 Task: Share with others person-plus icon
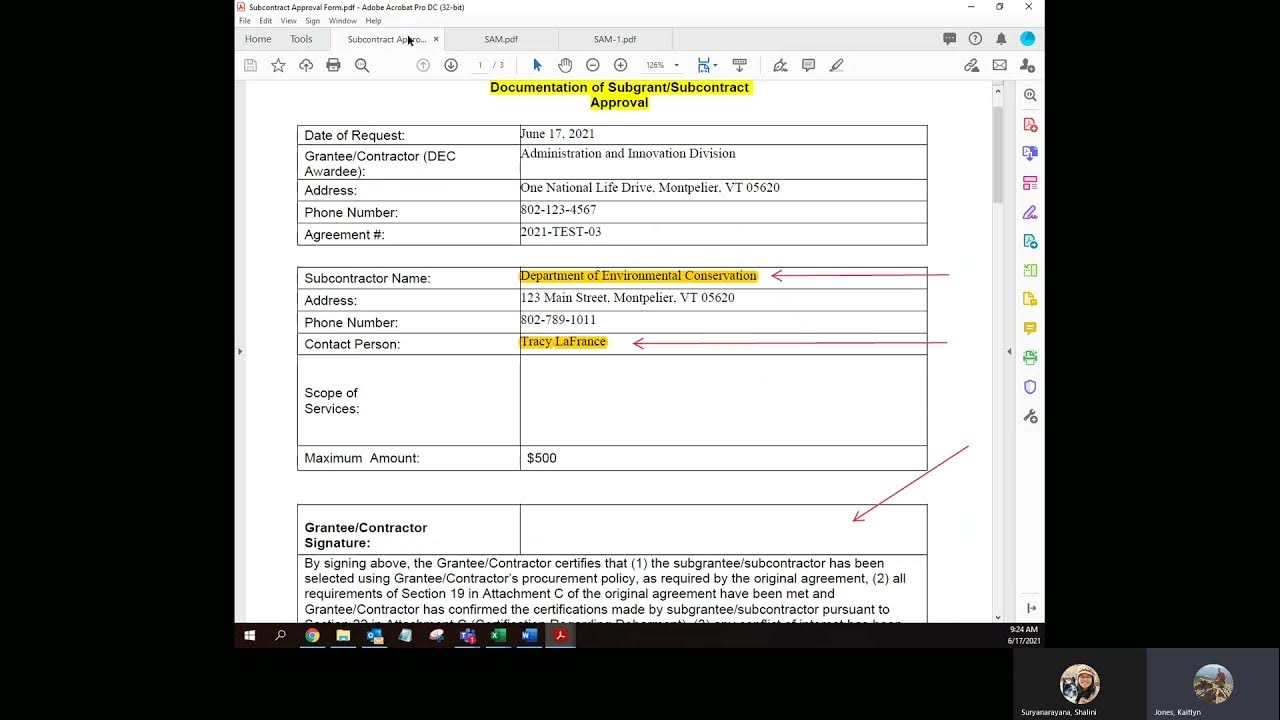coord(1027,65)
